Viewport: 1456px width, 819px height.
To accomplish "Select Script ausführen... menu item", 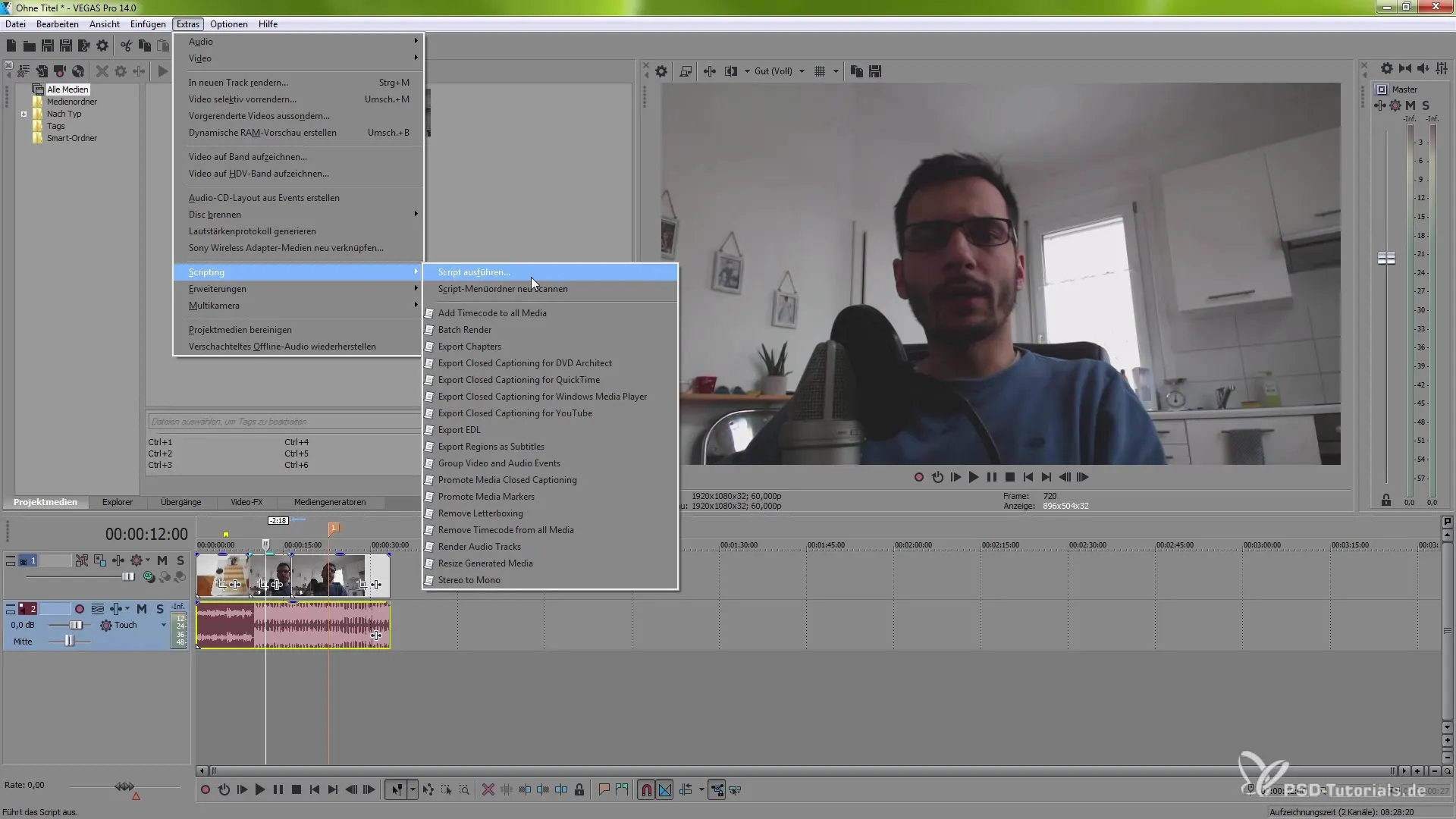I will coord(550,272).
